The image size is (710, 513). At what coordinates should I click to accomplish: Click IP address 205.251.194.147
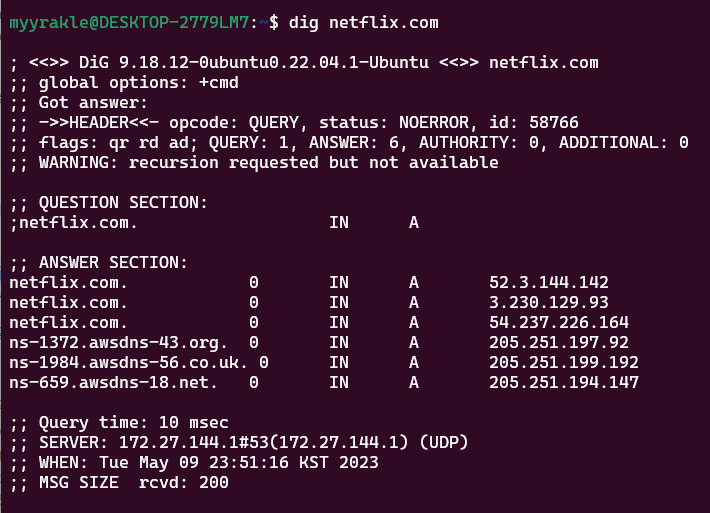tap(564, 382)
